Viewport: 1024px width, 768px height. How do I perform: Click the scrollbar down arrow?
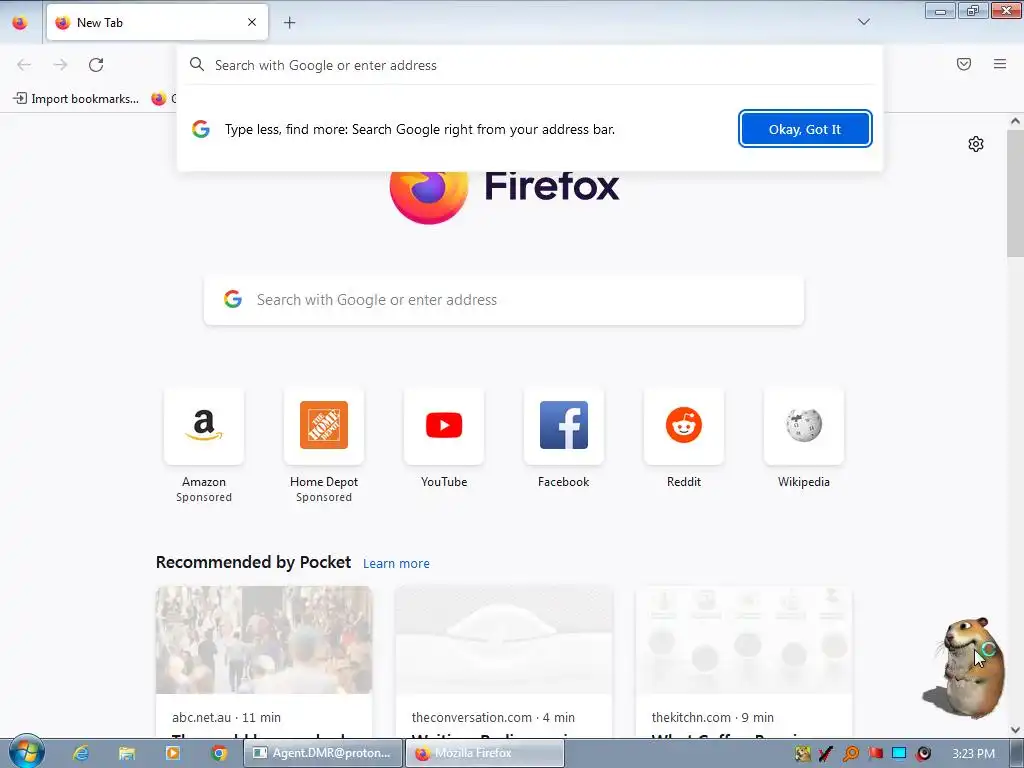(x=1015, y=729)
